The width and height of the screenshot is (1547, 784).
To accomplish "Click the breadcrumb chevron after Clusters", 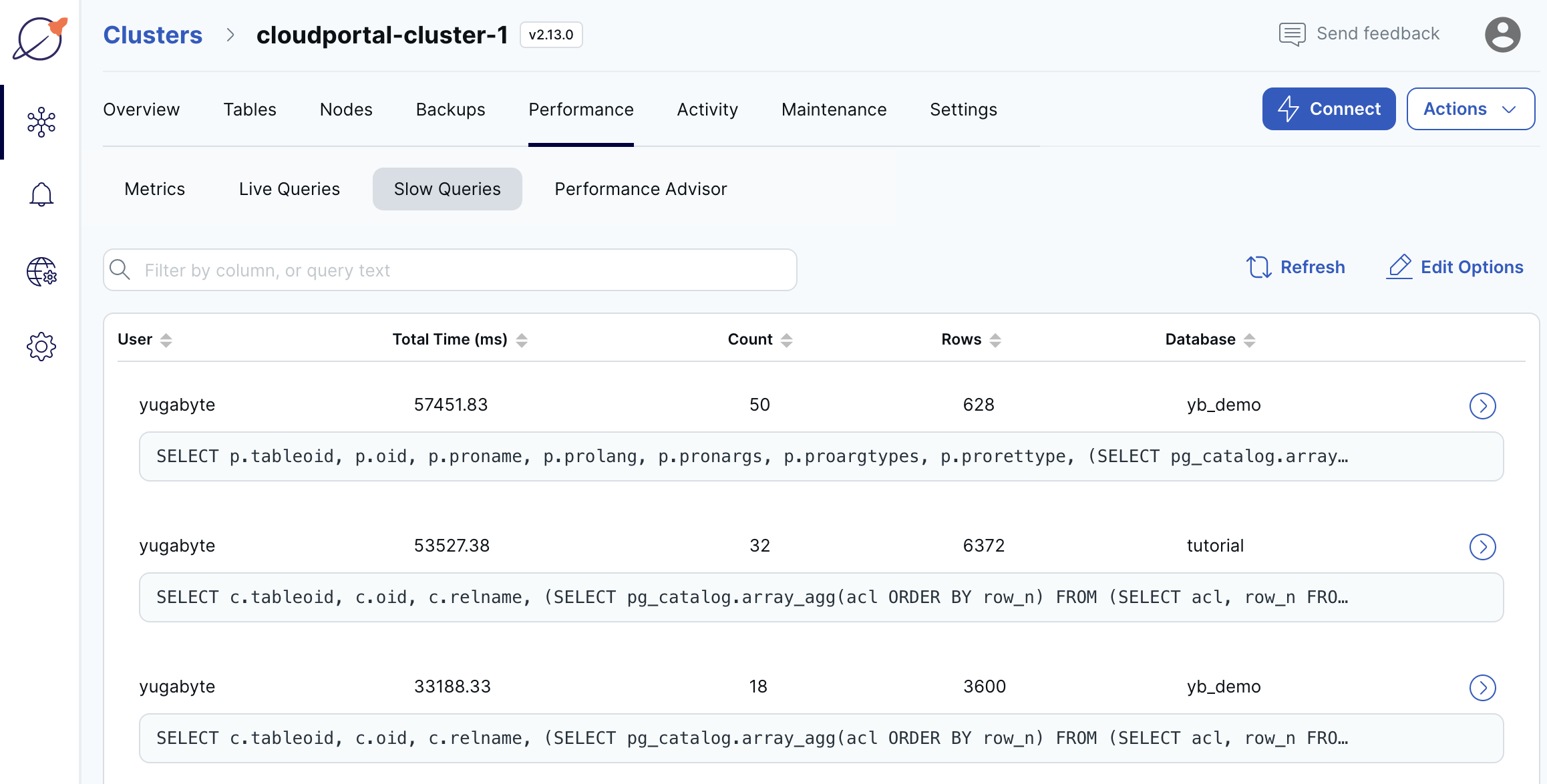I will 230,35.
